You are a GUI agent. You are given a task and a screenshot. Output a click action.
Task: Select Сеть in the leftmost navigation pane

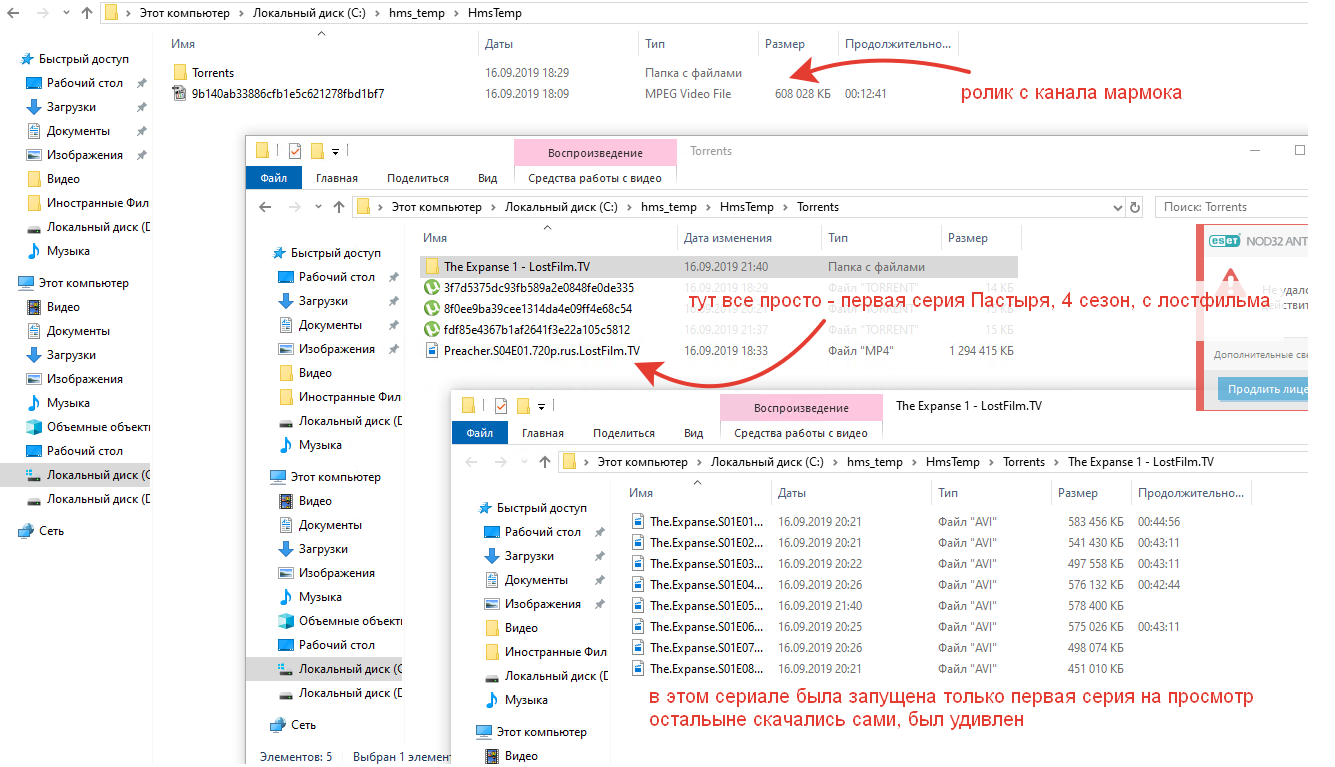tap(51, 531)
